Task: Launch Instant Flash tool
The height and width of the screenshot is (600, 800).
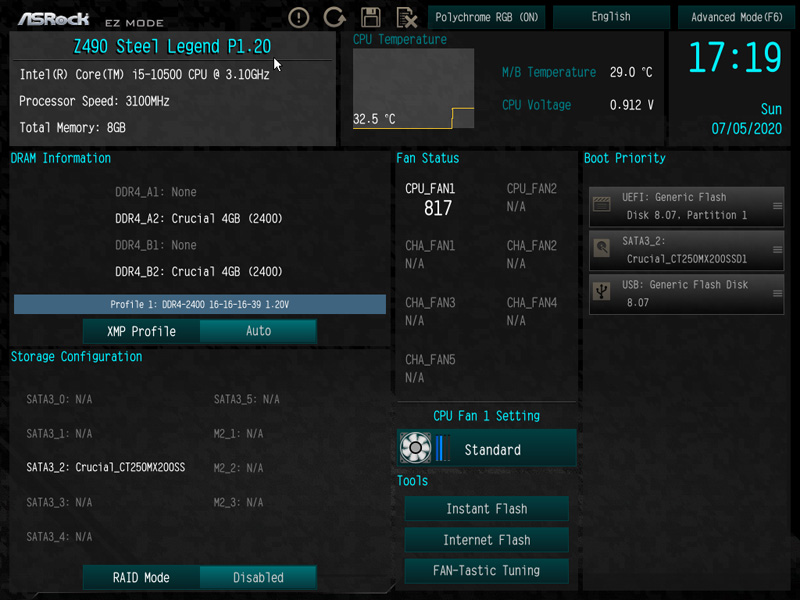Action: (486, 509)
